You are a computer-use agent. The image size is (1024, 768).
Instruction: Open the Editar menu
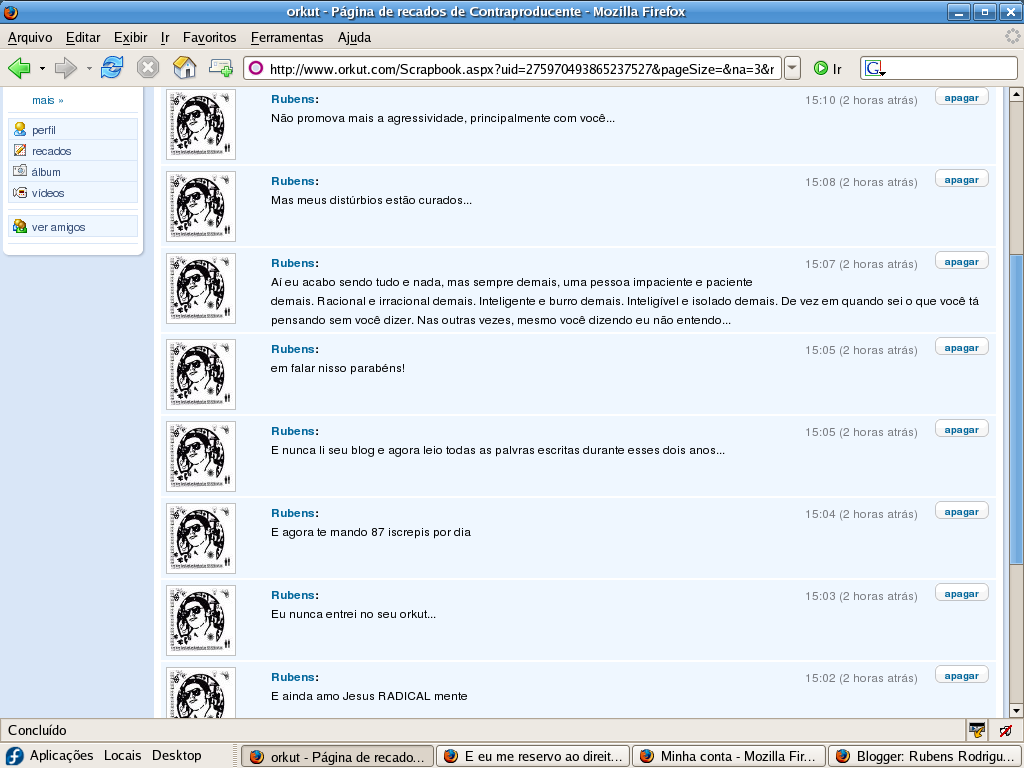83,37
